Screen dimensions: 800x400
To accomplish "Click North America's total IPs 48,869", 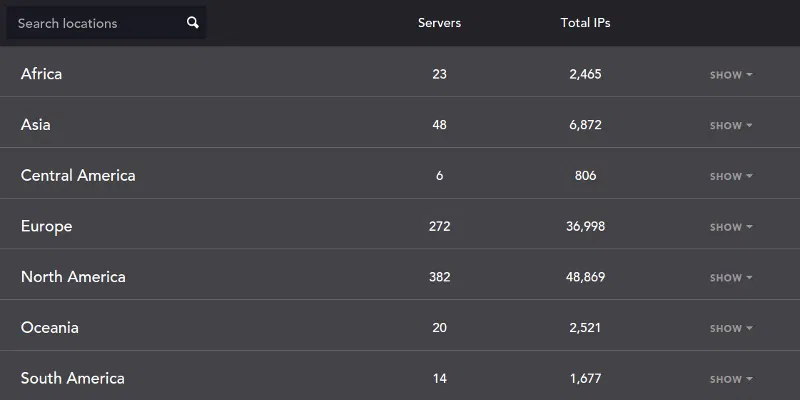I will tap(585, 277).
